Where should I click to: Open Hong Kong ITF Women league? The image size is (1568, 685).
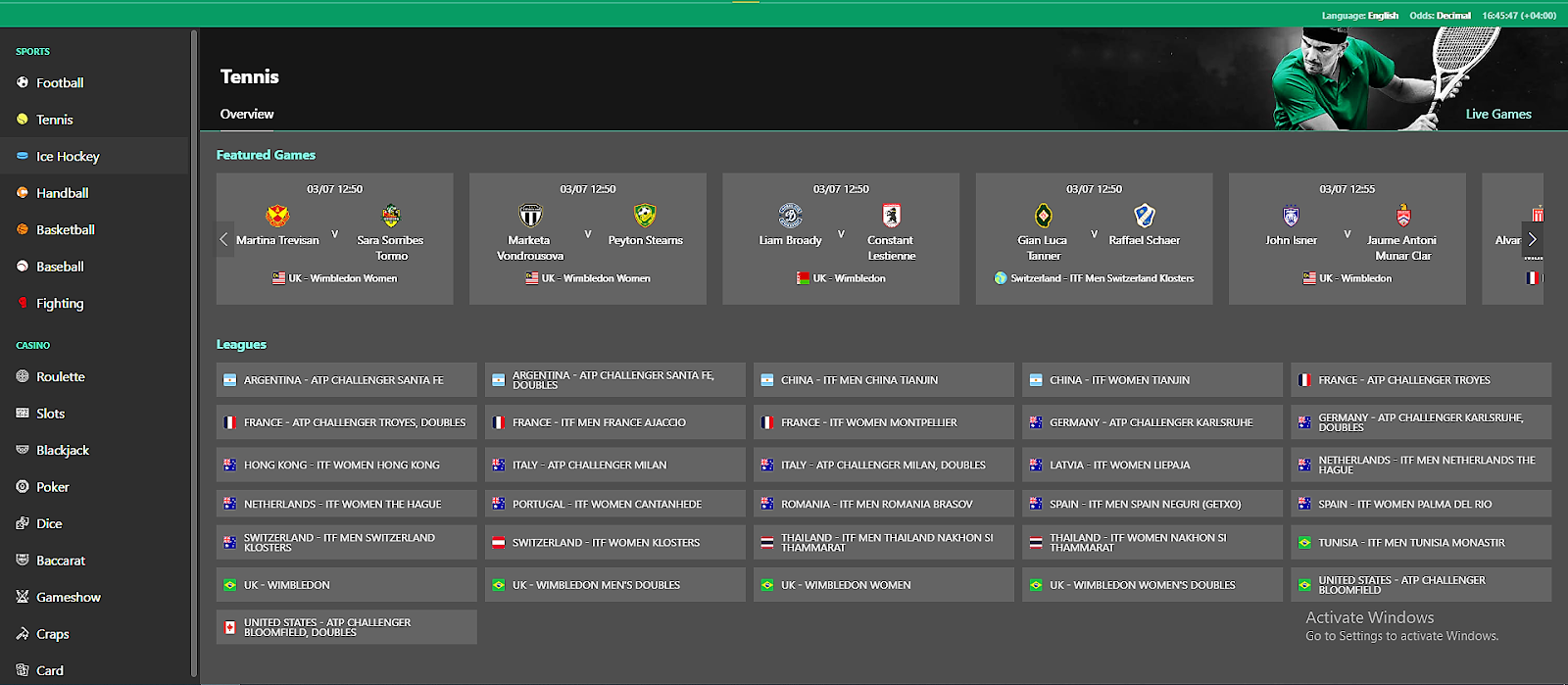(347, 465)
